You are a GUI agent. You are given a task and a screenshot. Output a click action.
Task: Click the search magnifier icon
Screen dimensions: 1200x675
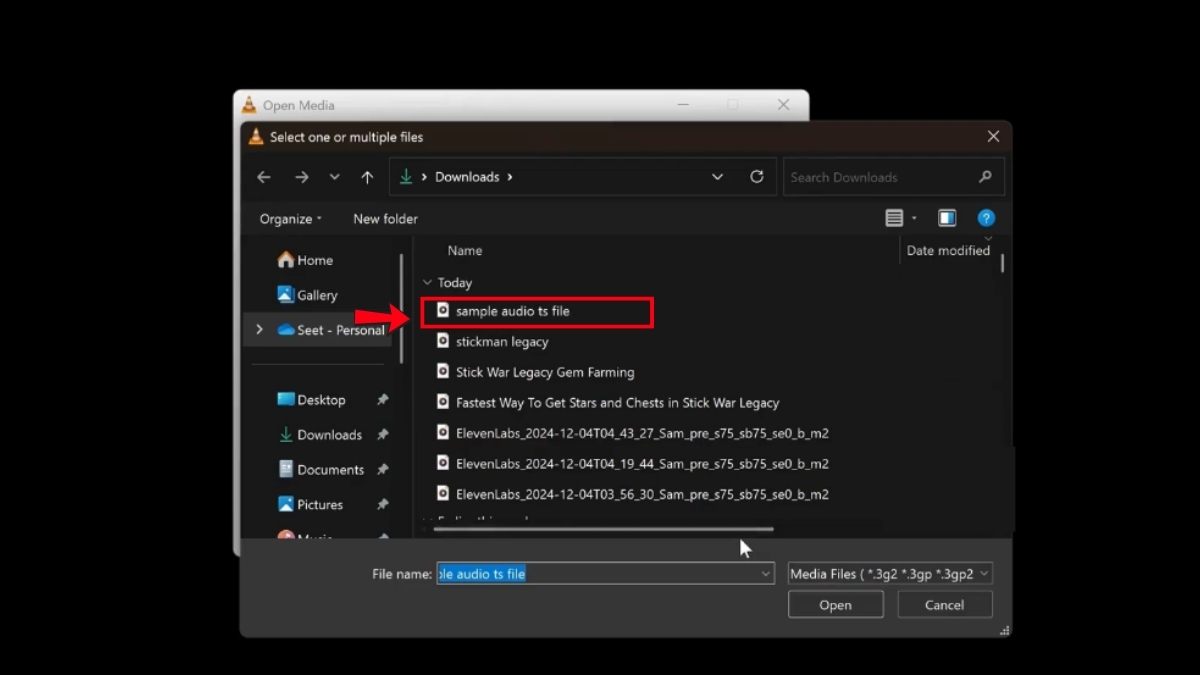click(985, 177)
